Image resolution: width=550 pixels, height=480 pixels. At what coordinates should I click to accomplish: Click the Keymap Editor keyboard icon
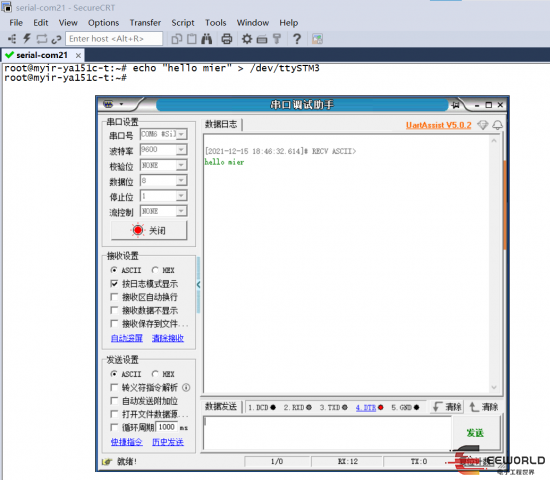coord(262,39)
